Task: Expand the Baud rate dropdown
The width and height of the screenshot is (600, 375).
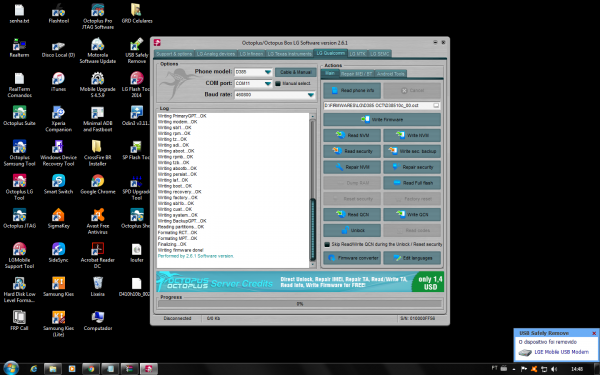Action: point(311,95)
